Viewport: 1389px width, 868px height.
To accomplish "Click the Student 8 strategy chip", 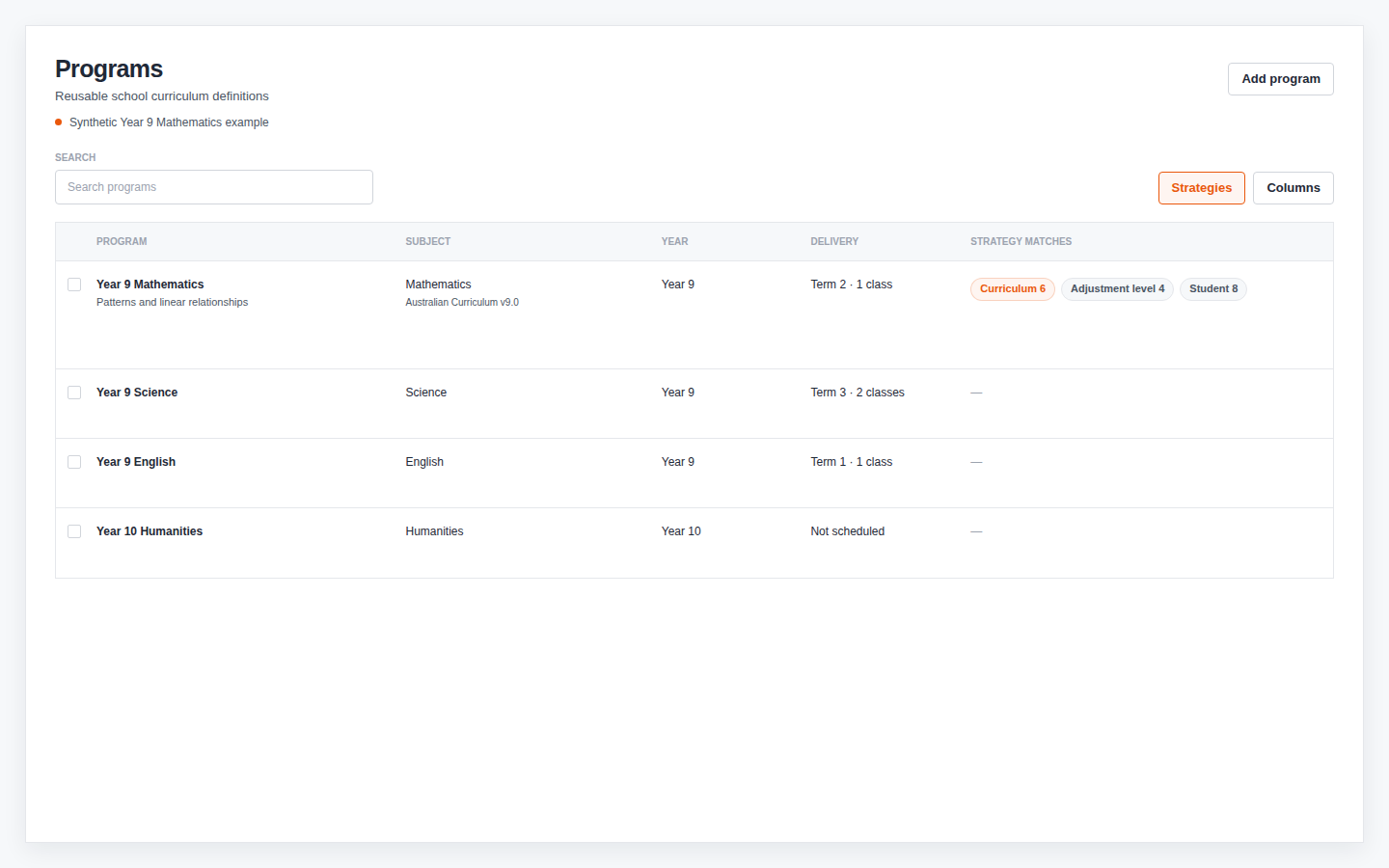I will [x=1213, y=289].
